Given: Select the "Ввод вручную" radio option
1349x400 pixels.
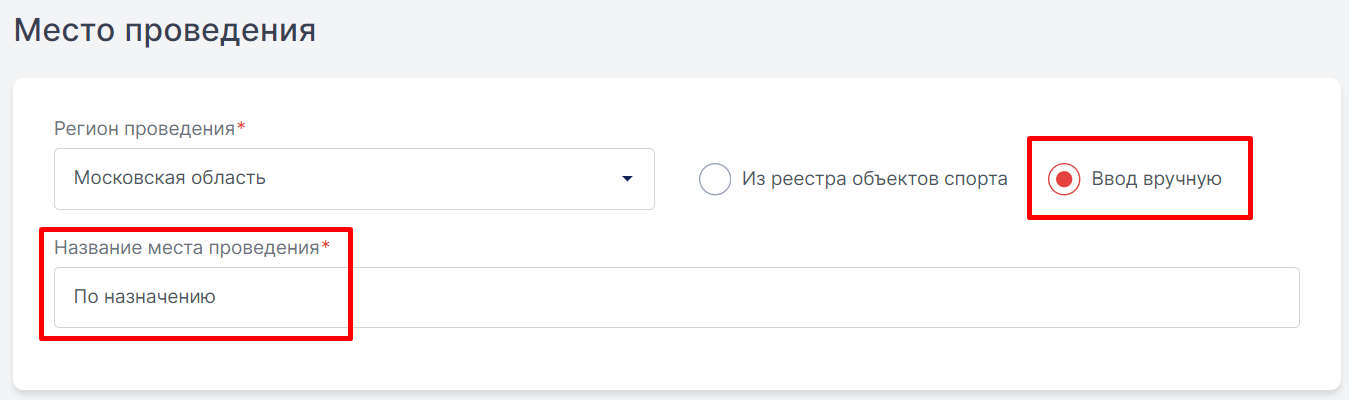Looking at the screenshot, I should (x=1064, y=180).
